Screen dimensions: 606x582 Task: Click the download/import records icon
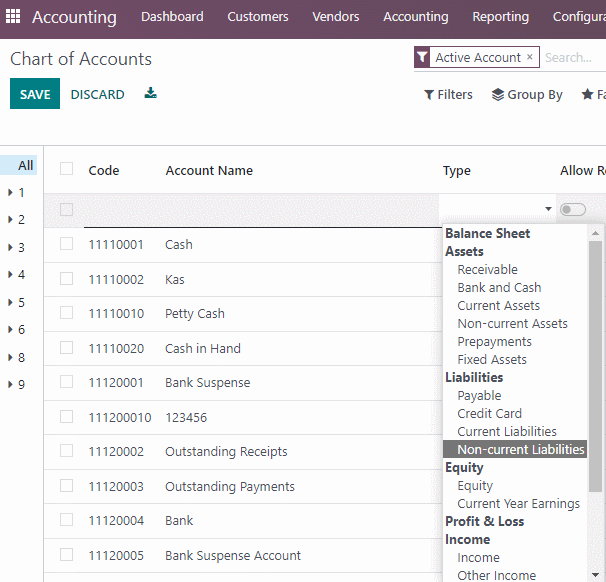click(x=150, y=93)
